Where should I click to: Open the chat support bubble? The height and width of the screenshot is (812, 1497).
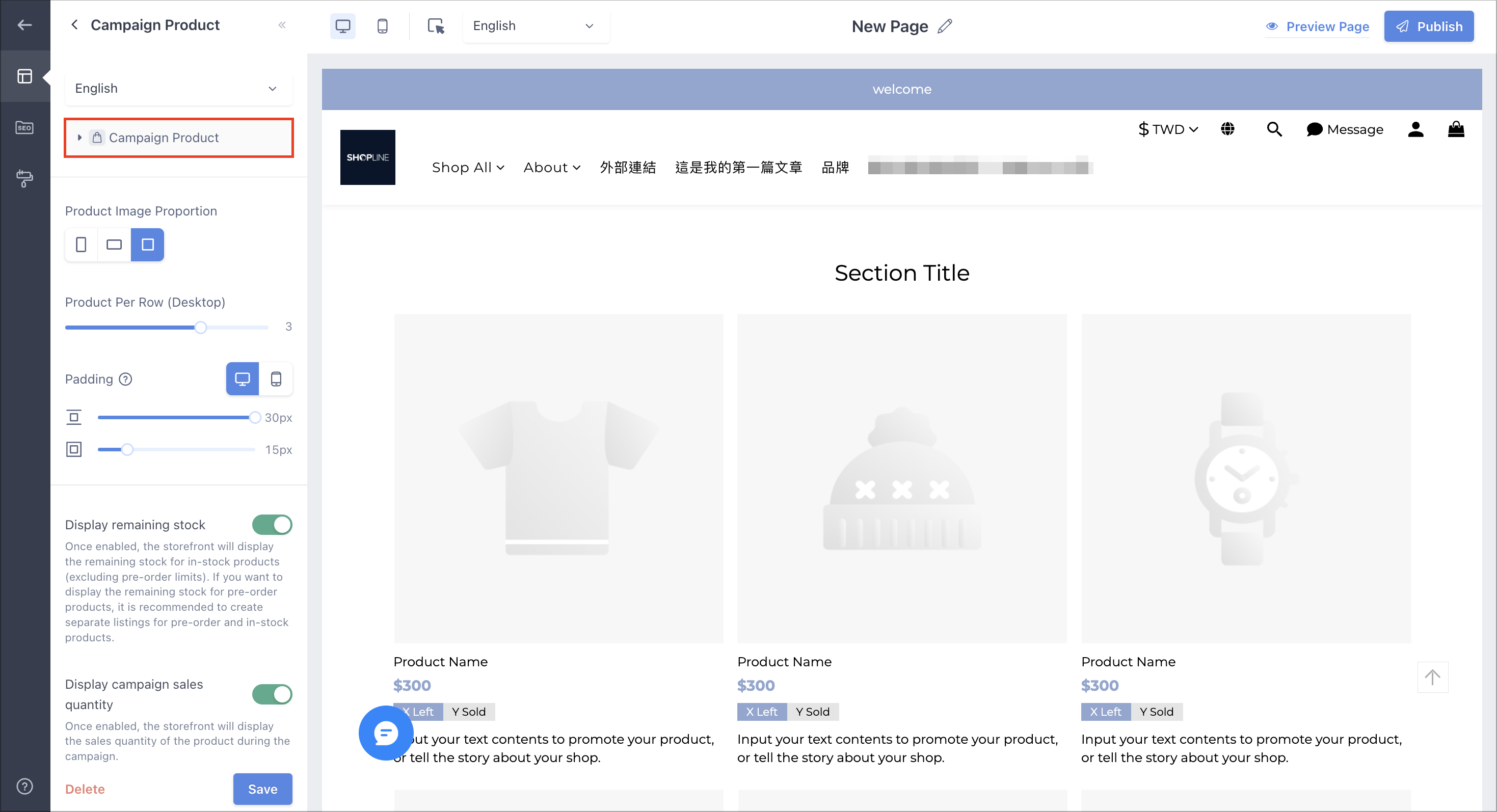click(x=386, y=733)
